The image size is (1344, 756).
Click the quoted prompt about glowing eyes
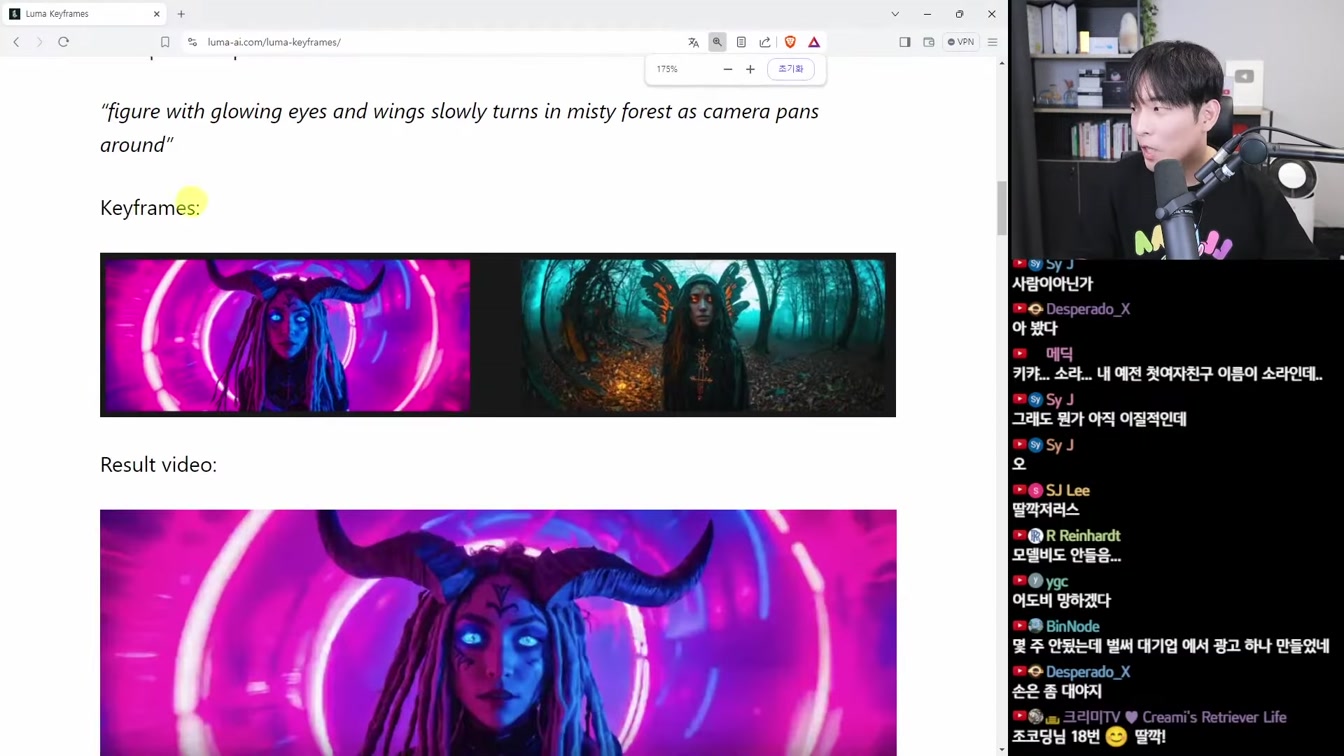click(x=459, y=127)
